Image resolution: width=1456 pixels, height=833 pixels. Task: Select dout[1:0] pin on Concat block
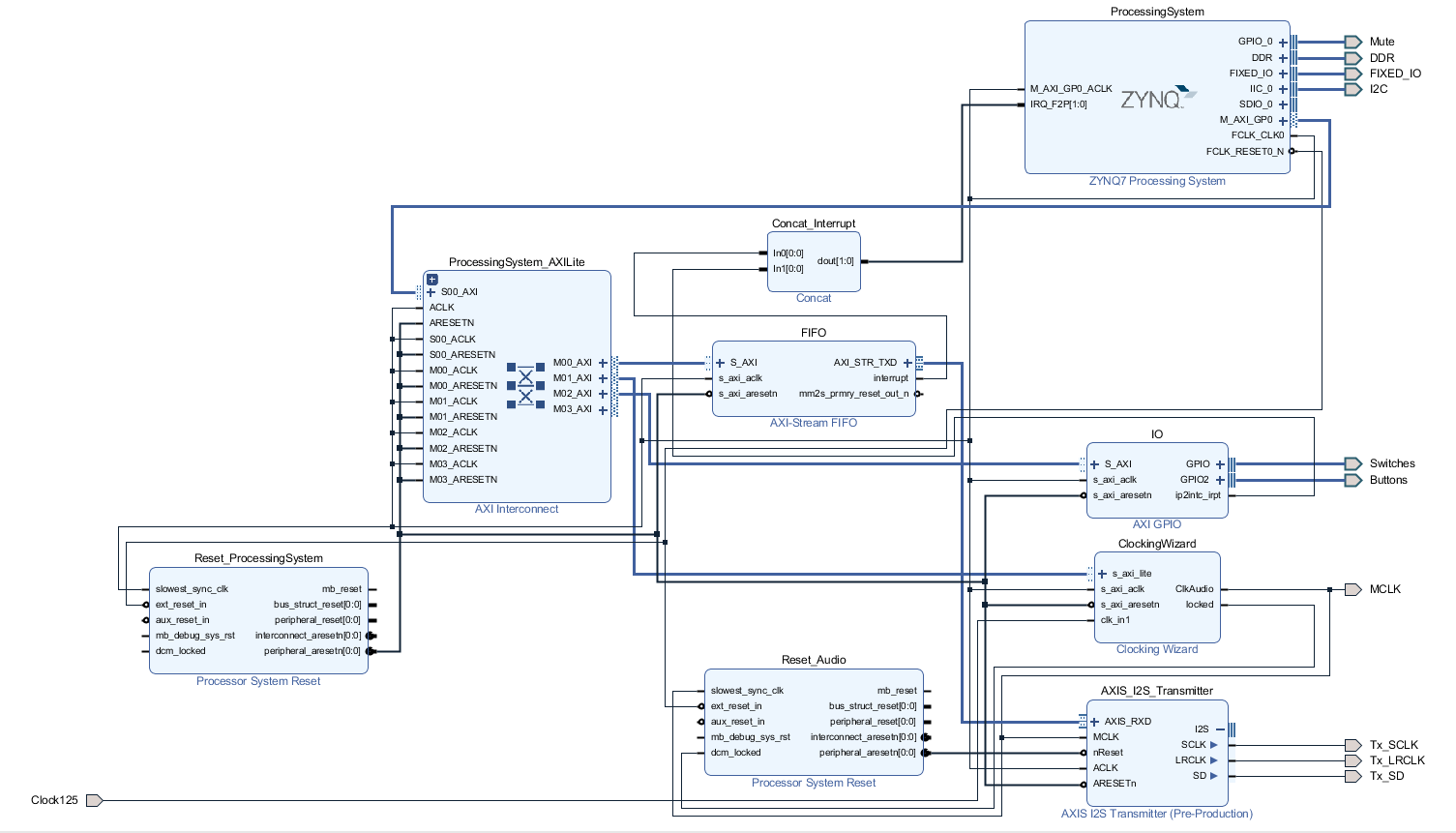point(835,261)
